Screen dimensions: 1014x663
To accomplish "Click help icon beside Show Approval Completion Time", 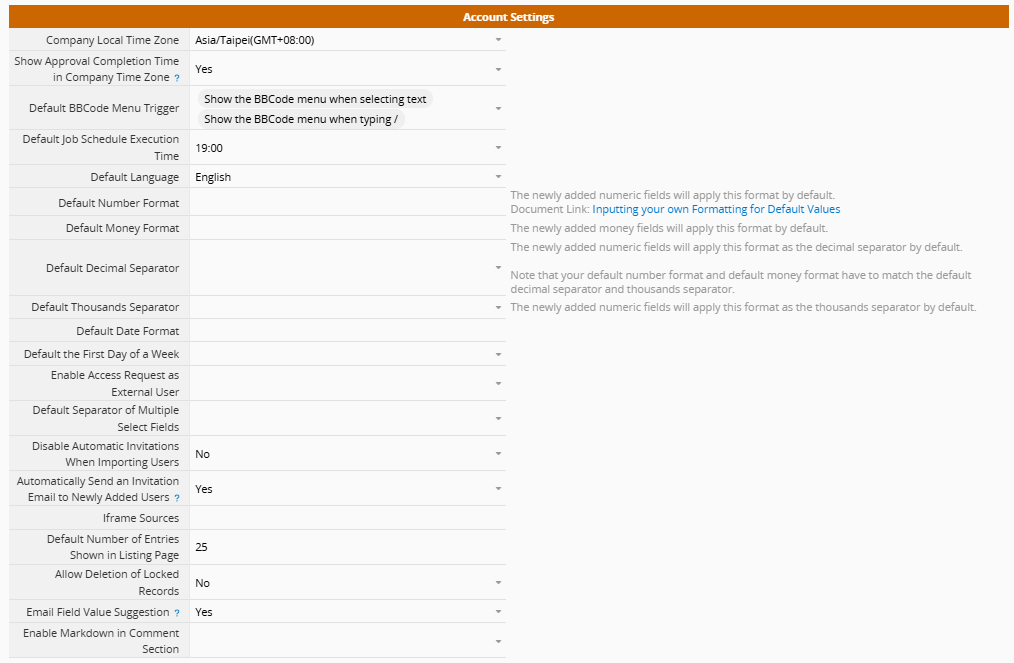I will point(177,78).
